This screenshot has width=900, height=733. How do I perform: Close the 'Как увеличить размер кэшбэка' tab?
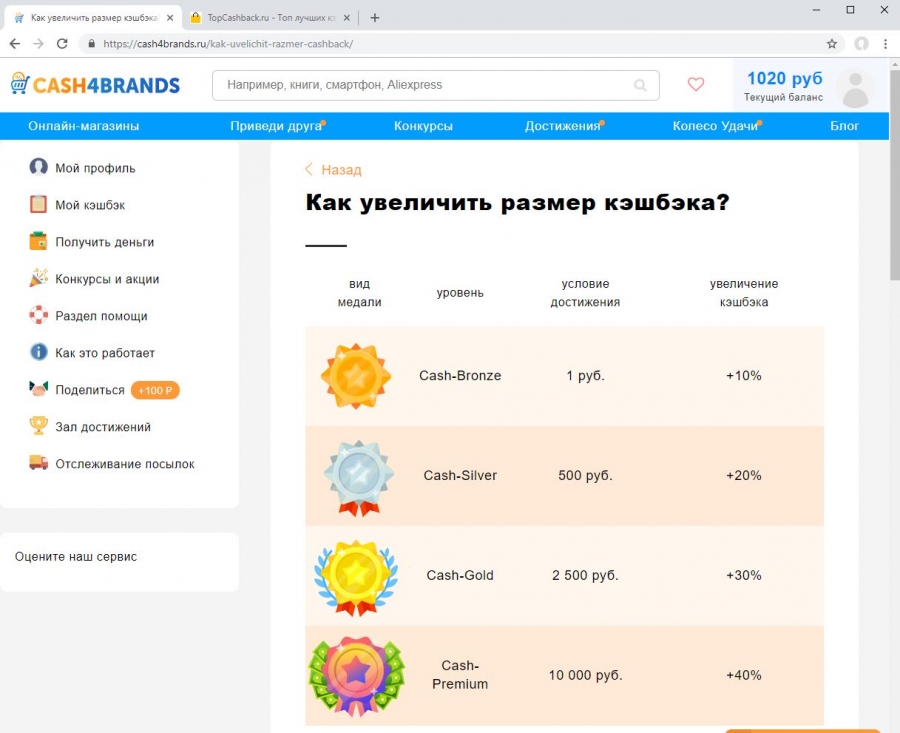[170, 18]
